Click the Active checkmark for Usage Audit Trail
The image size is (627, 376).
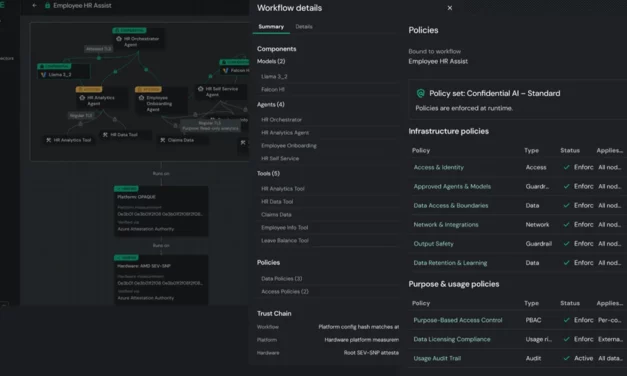(x=566, y=358)
